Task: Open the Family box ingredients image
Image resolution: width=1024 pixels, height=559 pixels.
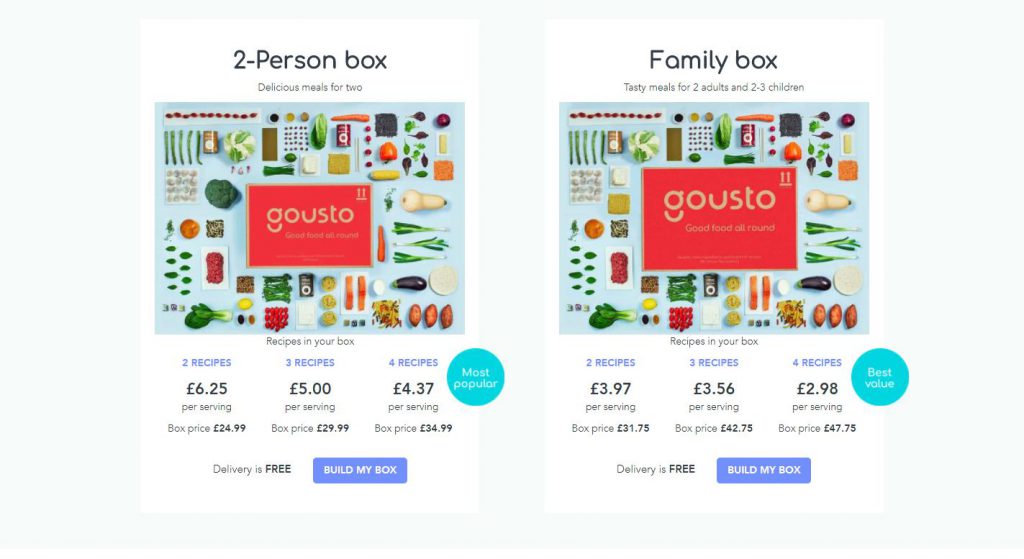Action: click(714, 218)
